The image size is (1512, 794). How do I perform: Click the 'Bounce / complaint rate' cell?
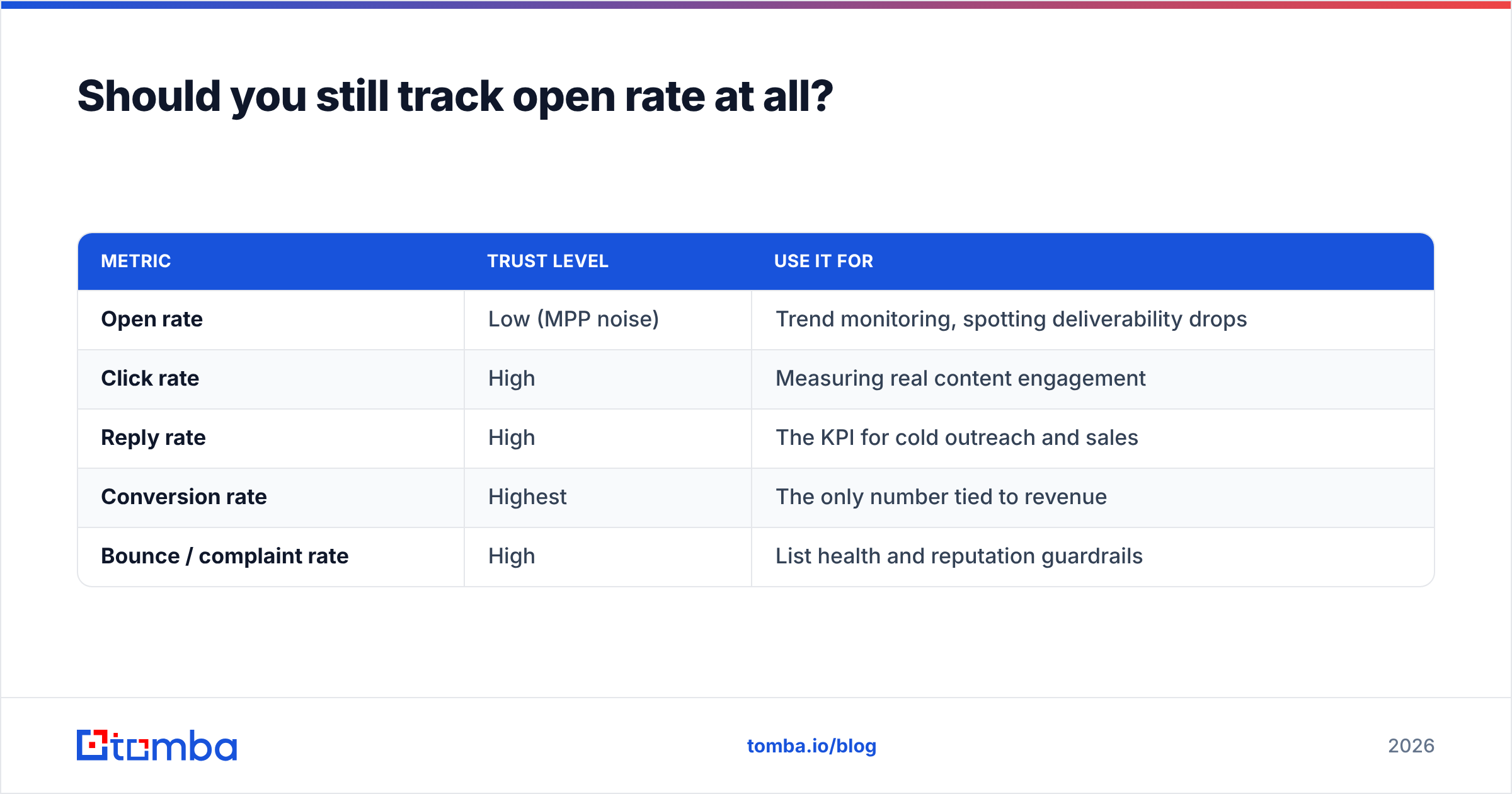[x=271, y=556]
